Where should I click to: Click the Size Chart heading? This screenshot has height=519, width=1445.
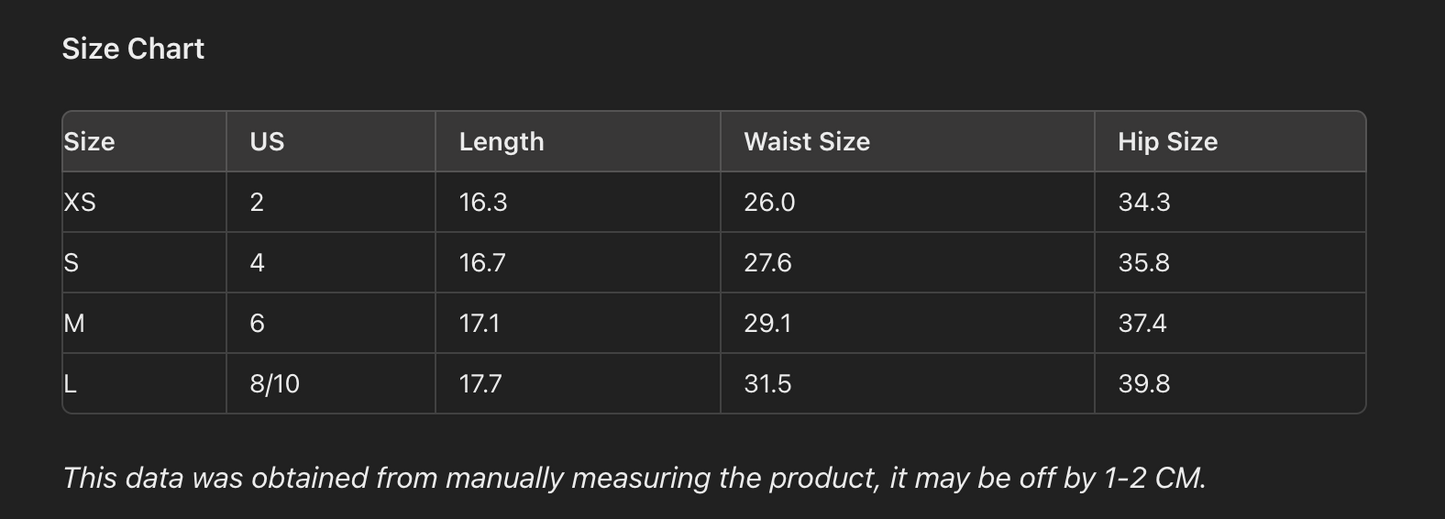coord(133,49)
